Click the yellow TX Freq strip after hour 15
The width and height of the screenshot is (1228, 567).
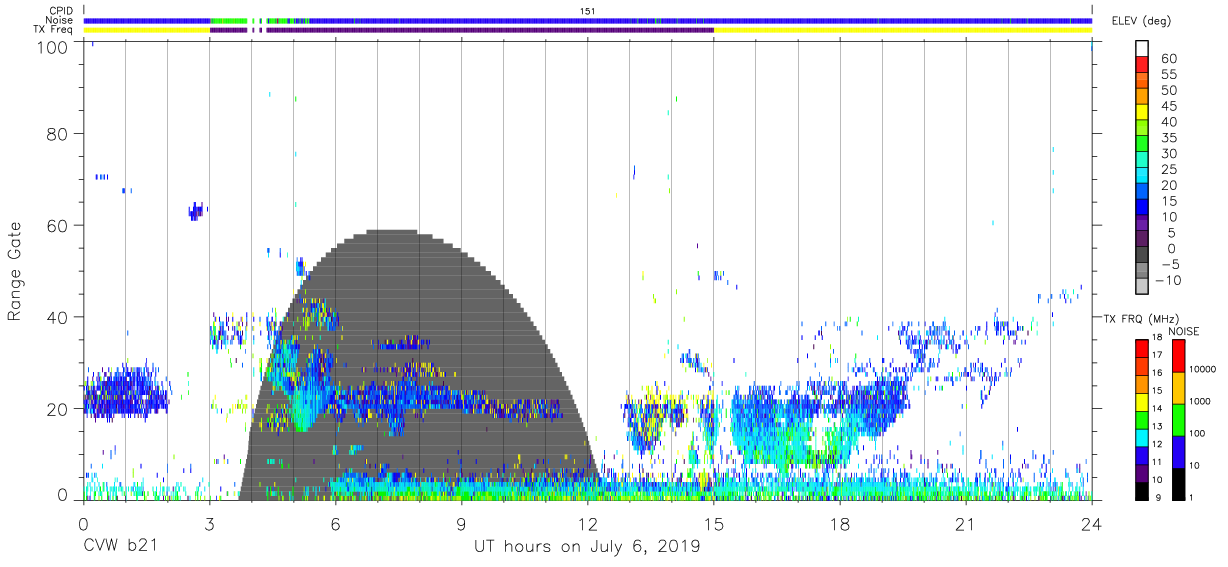pos(903,30)
